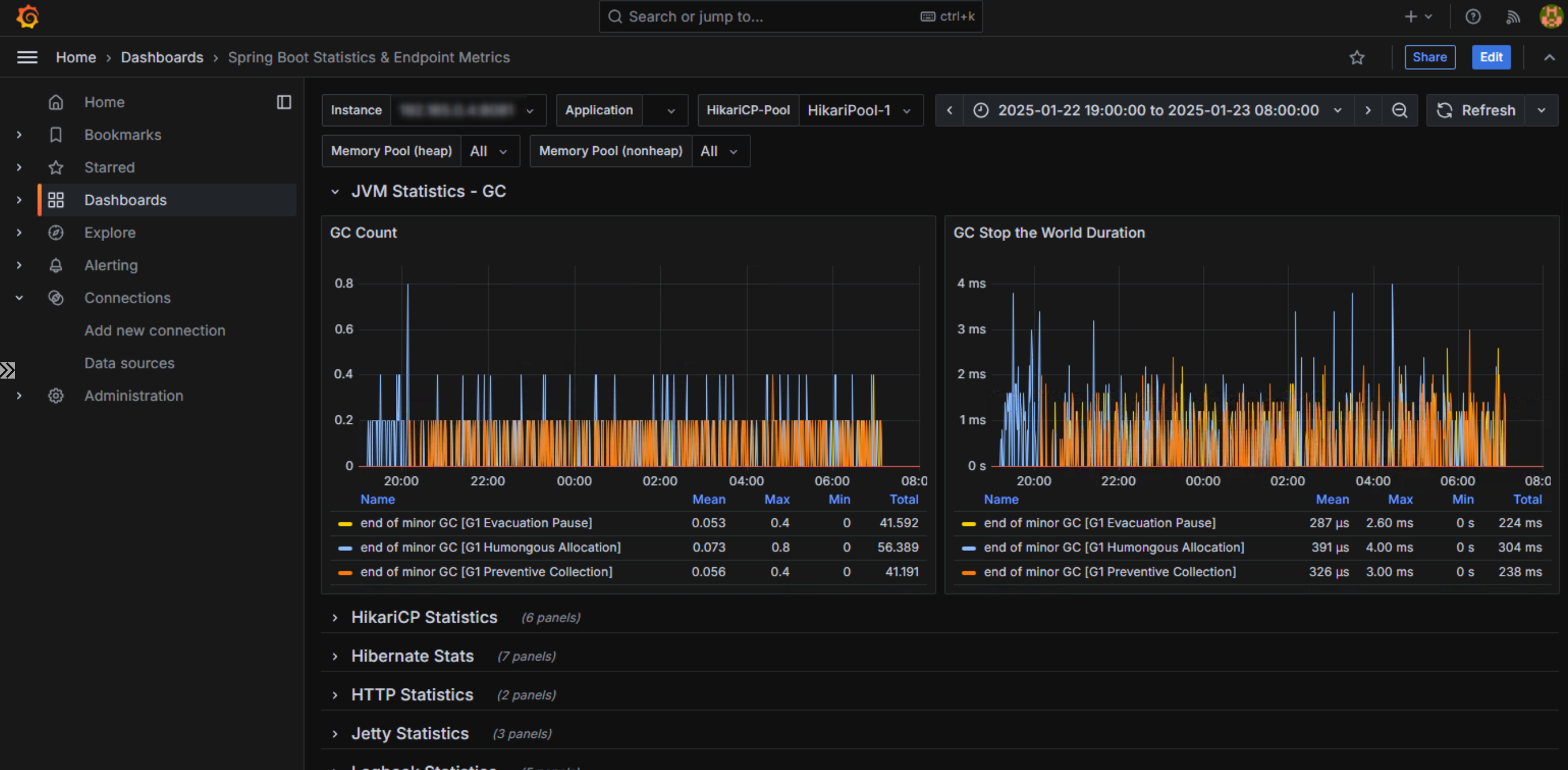Expand the HikariCP Statistics row
This screenshot has height=770, width=1568.
(x=424, y=617)
